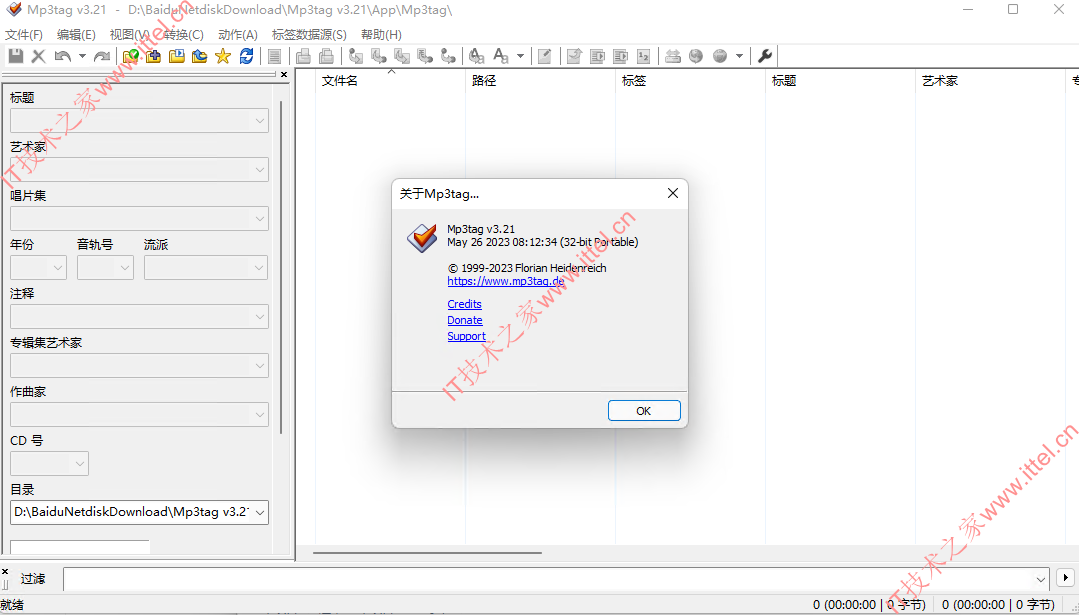Image resolution: width=1079 pixels, height=615 pixels.
Task: Expand the CD 号 dropdown
Action: coord(80,463)
